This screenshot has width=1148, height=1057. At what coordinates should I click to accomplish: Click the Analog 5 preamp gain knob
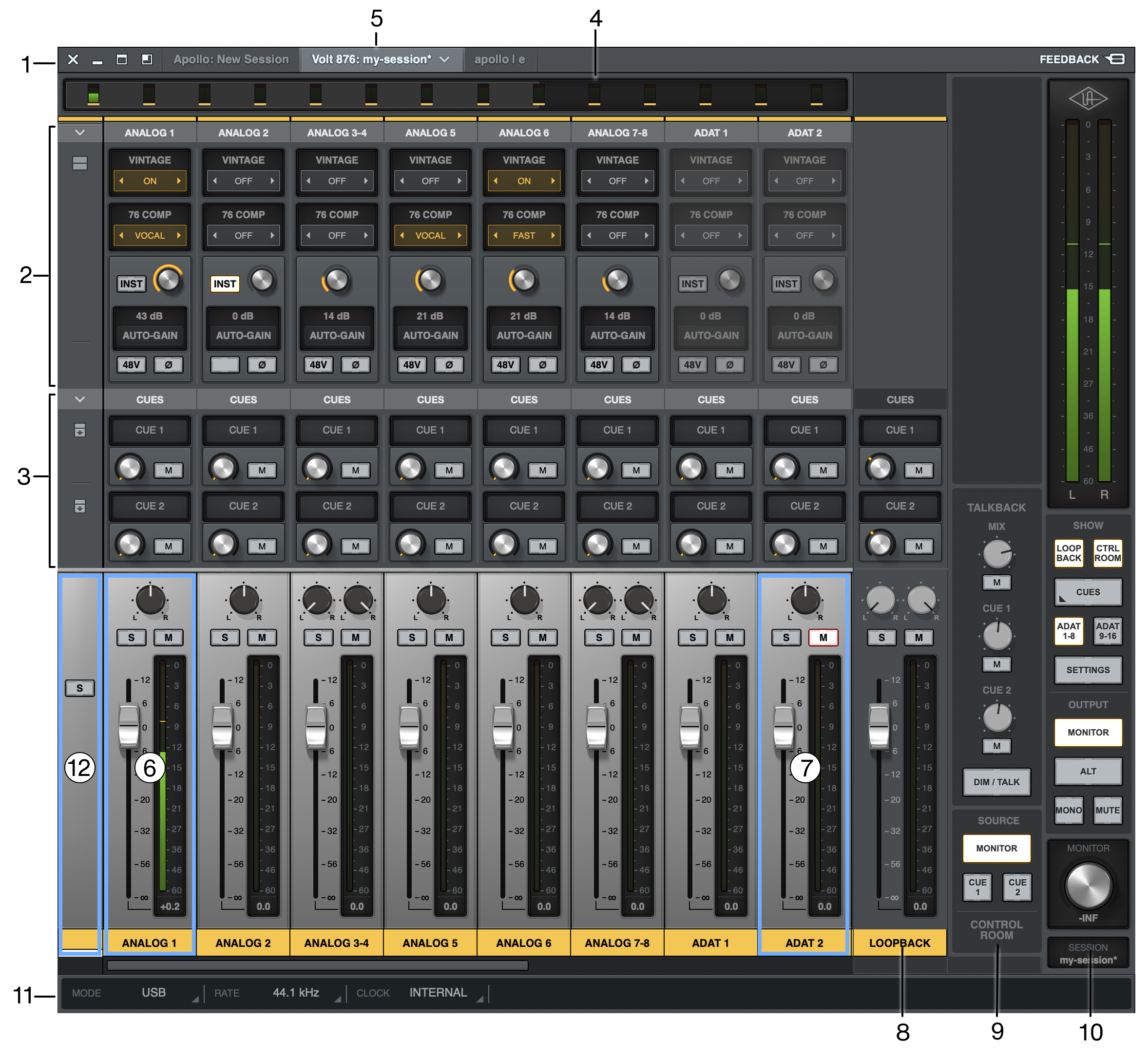(430, 280)
